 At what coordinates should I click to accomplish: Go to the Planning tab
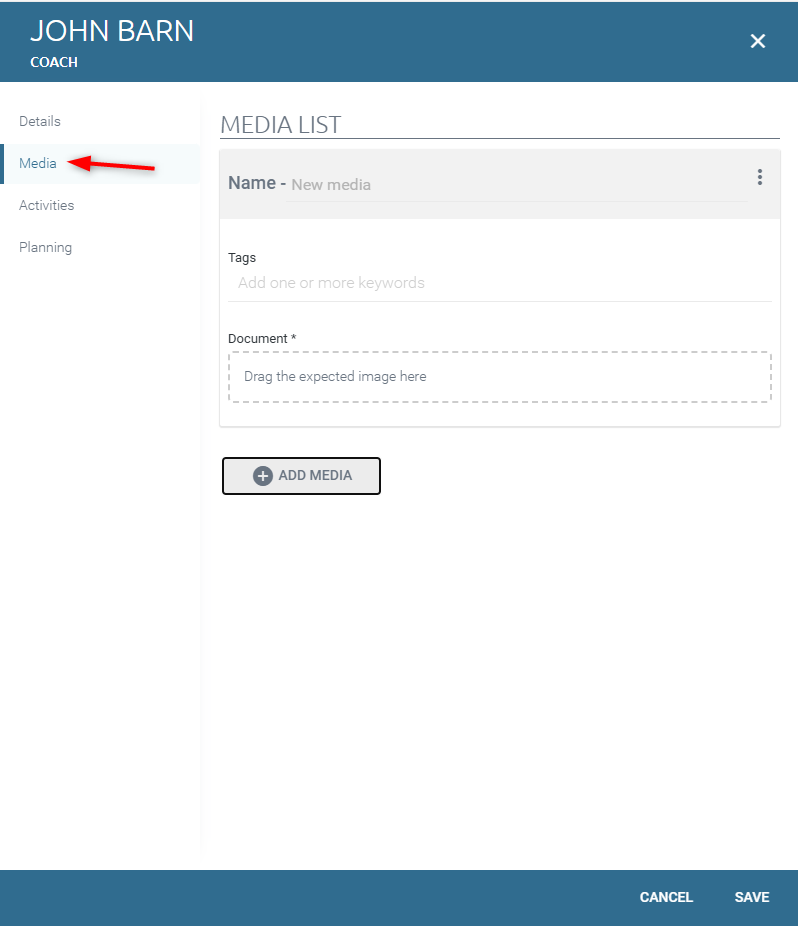click(45, 247)
